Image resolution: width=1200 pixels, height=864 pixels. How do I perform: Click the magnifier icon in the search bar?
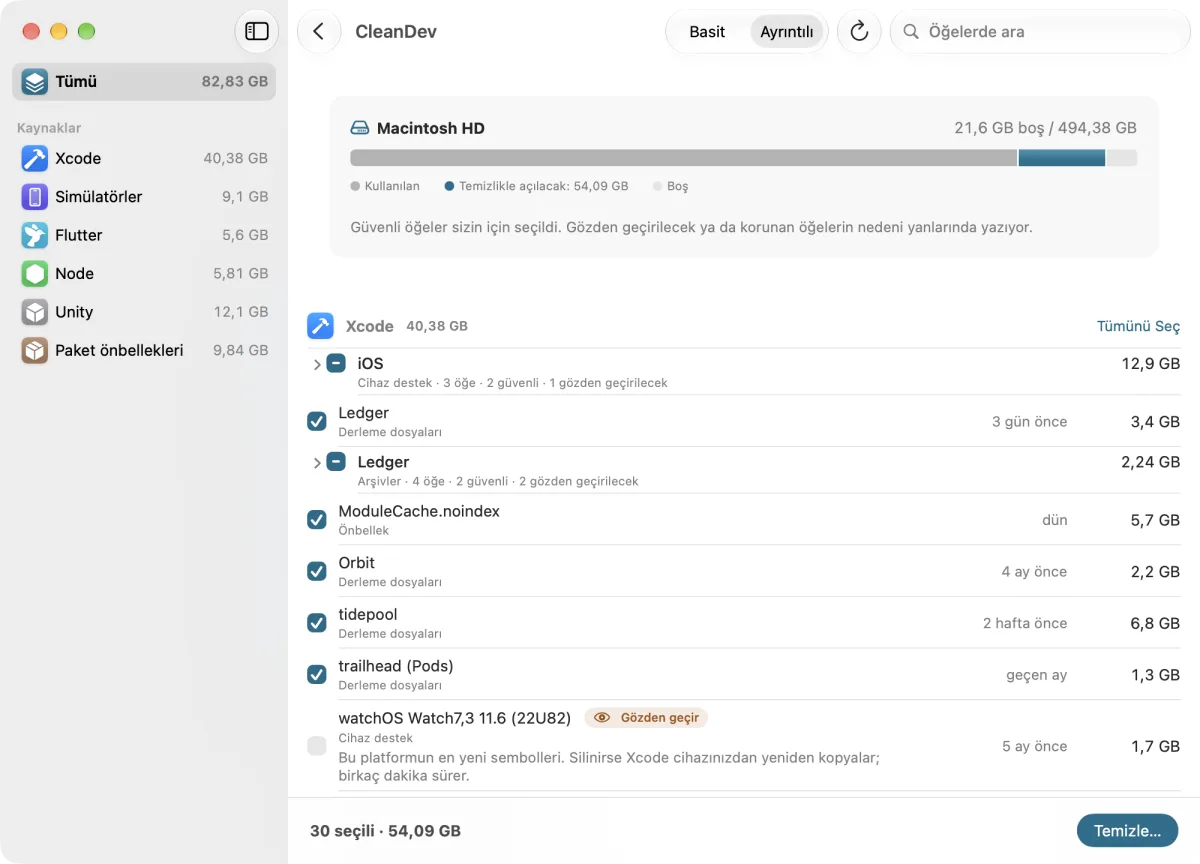pos(911,32)
